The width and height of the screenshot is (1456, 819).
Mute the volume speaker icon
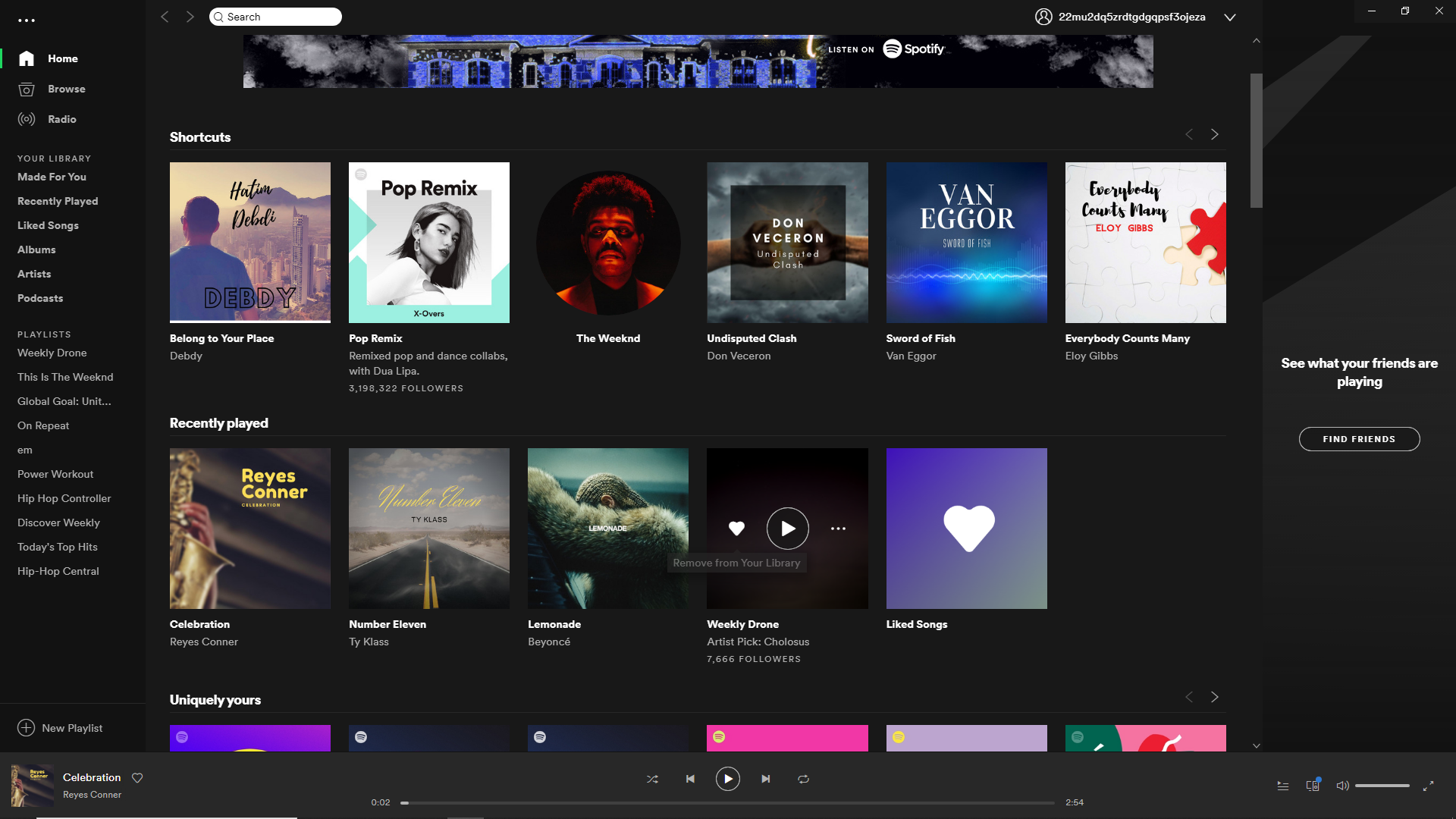[x=1342, y=786]
